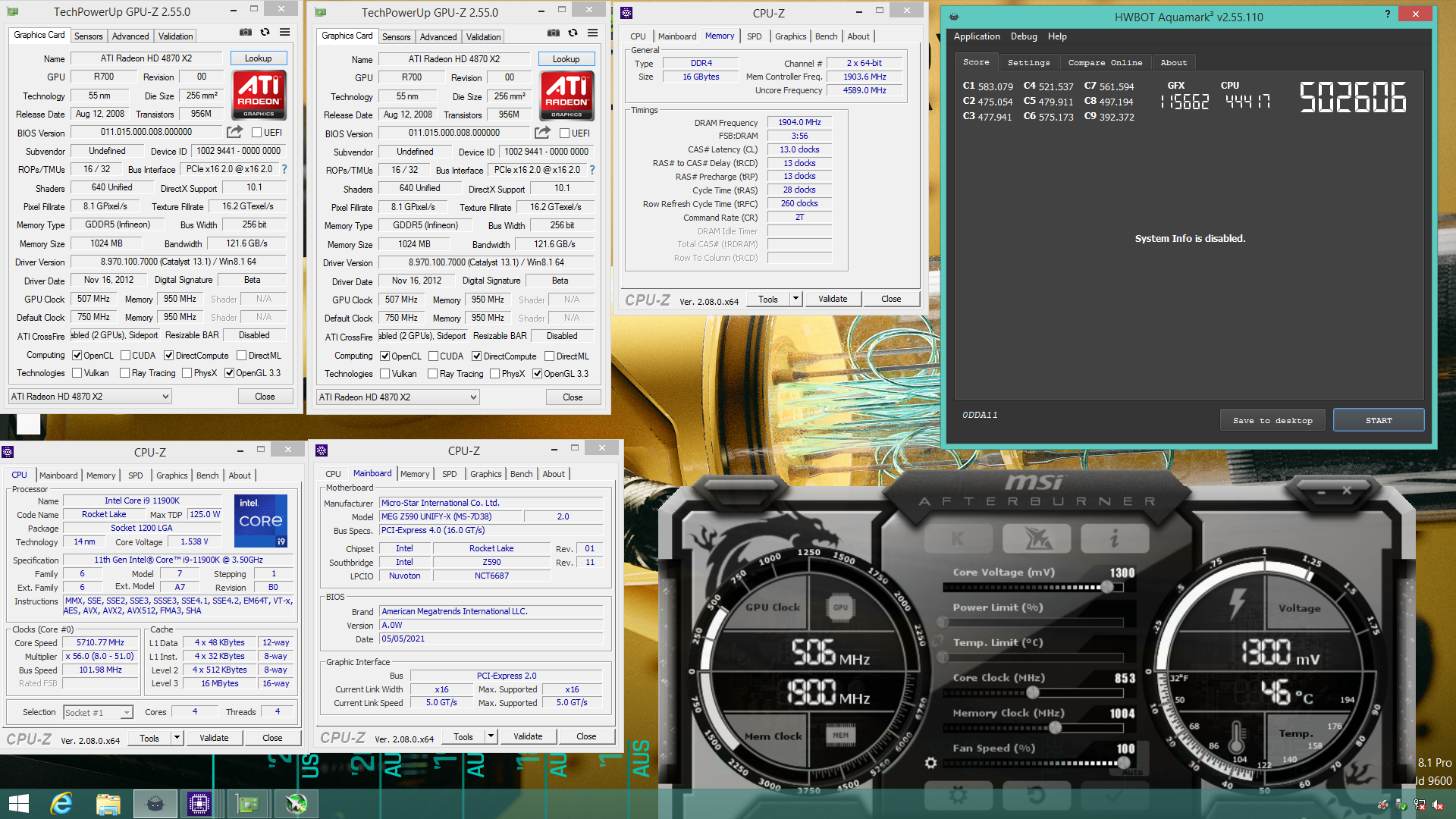The height and width of the screenshot is (819, 1456).
Task: Toggle PhysX checkbox in right GPU-Z
Action: point(494,374)
